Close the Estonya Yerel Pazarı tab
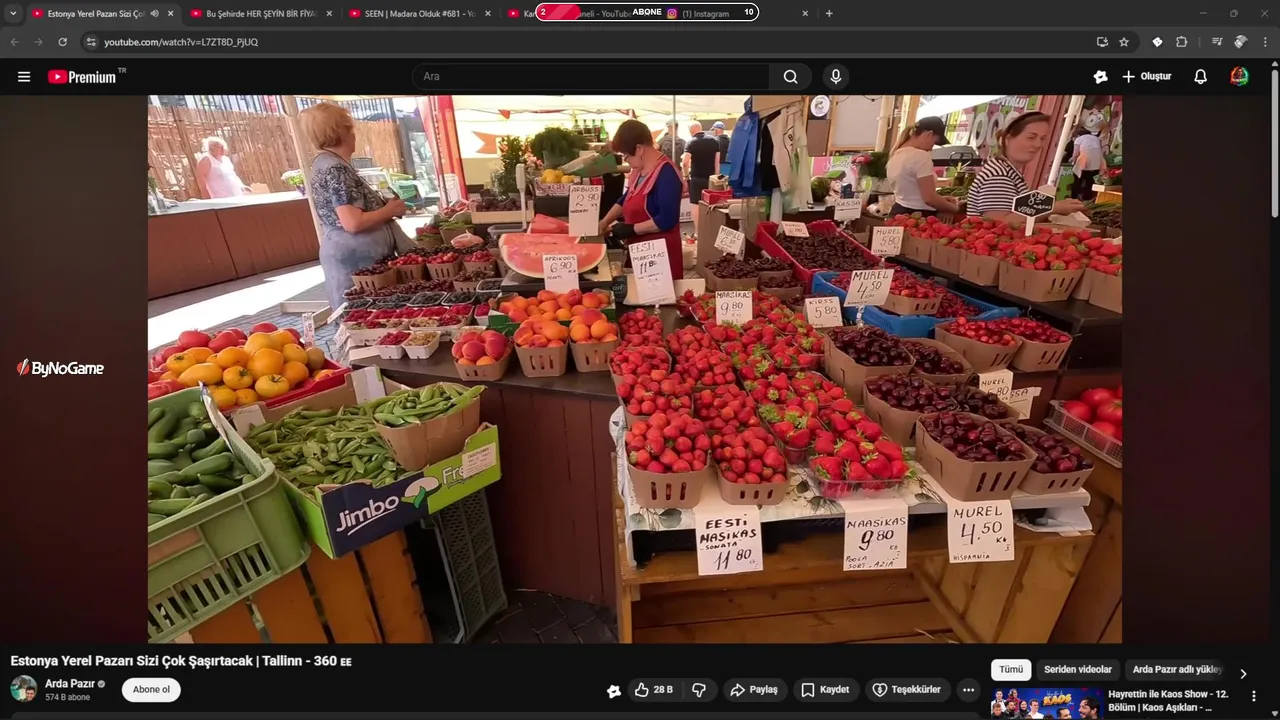The image size is (1280, 720). point(170,14)
